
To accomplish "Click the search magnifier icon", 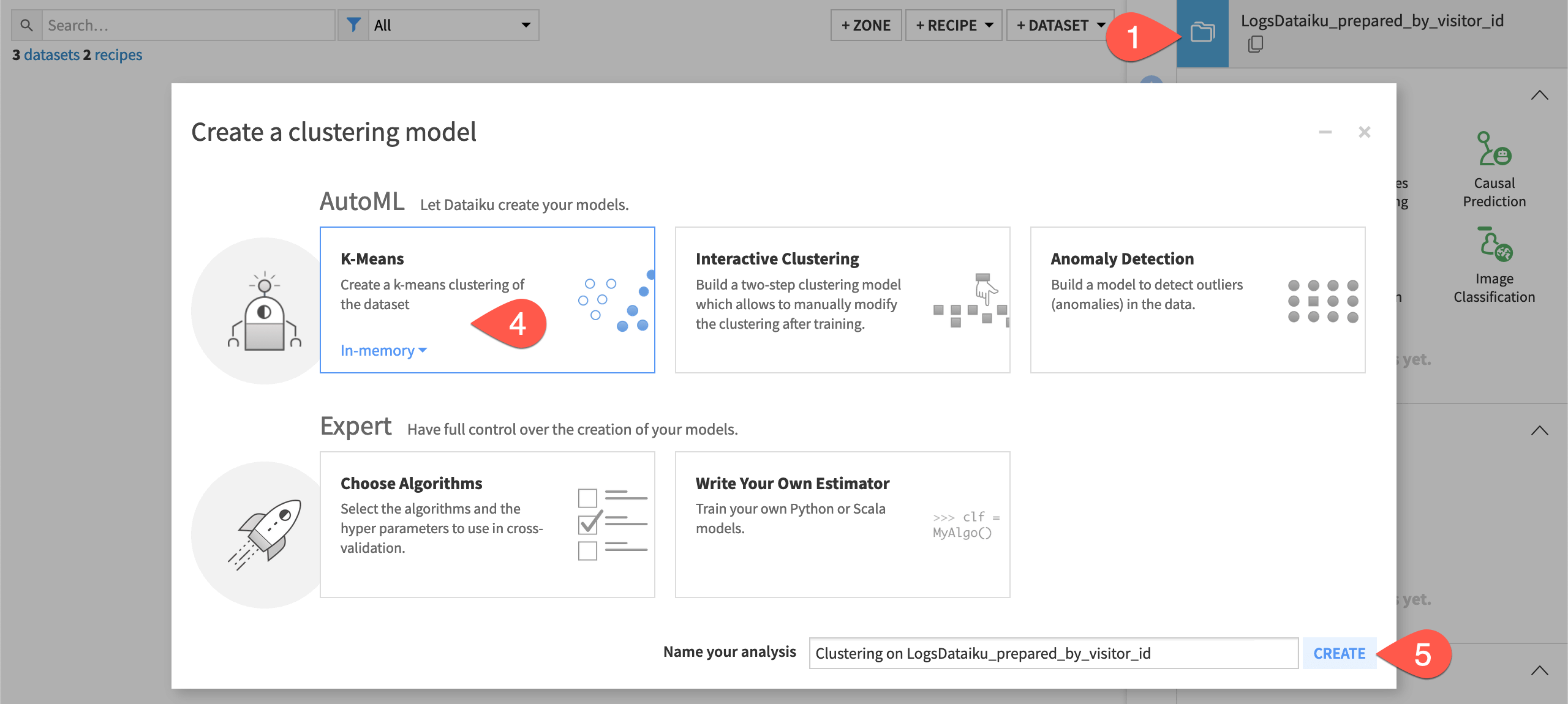I will click(x=26, y=24).
